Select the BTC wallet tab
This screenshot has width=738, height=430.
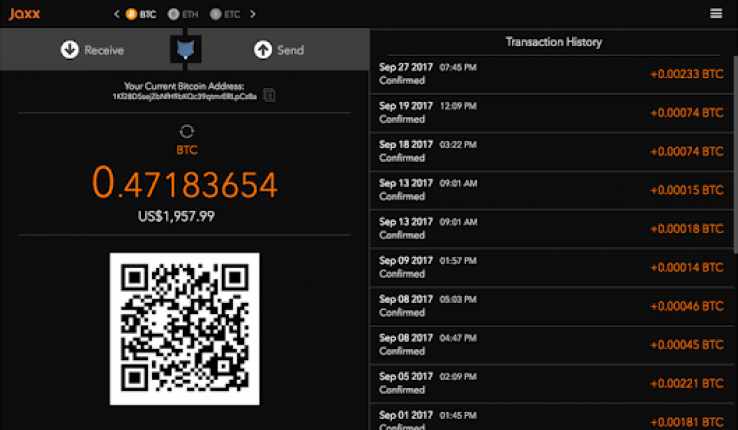coord(141,14)
